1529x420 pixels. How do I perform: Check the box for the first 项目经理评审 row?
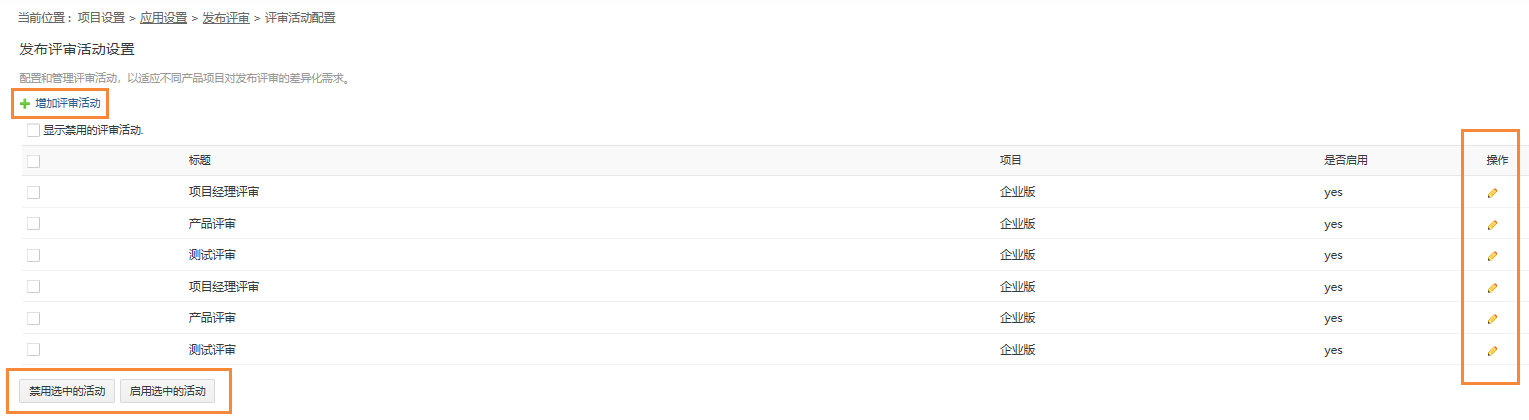coord(34,192)
